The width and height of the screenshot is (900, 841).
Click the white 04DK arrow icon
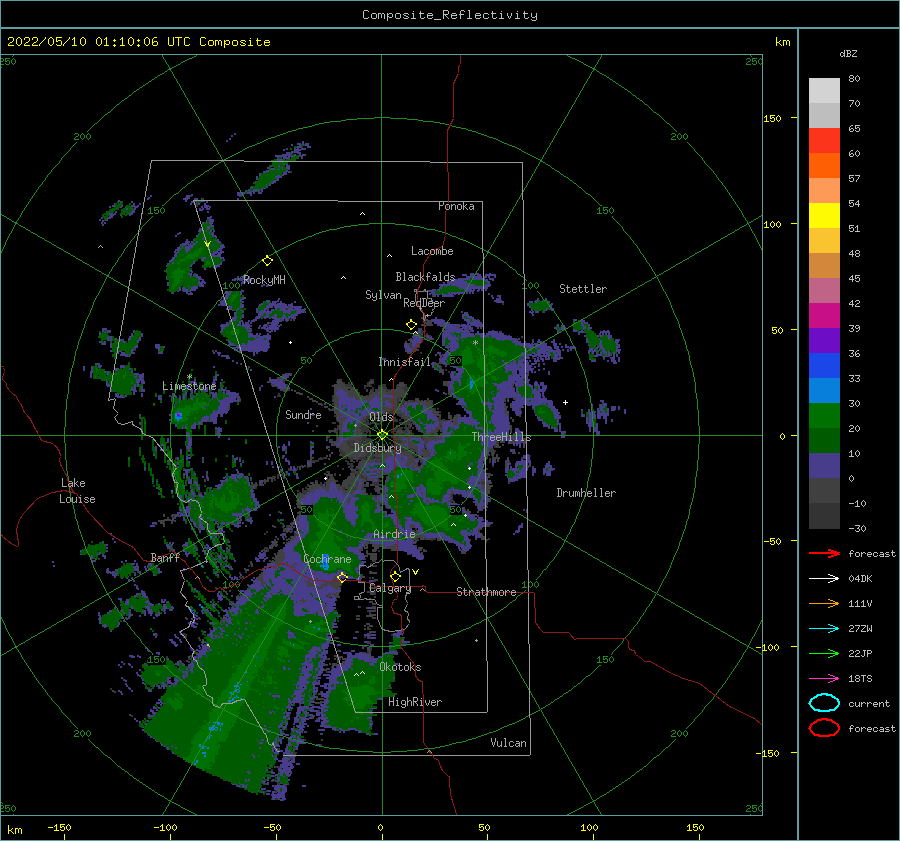[824, 578]
